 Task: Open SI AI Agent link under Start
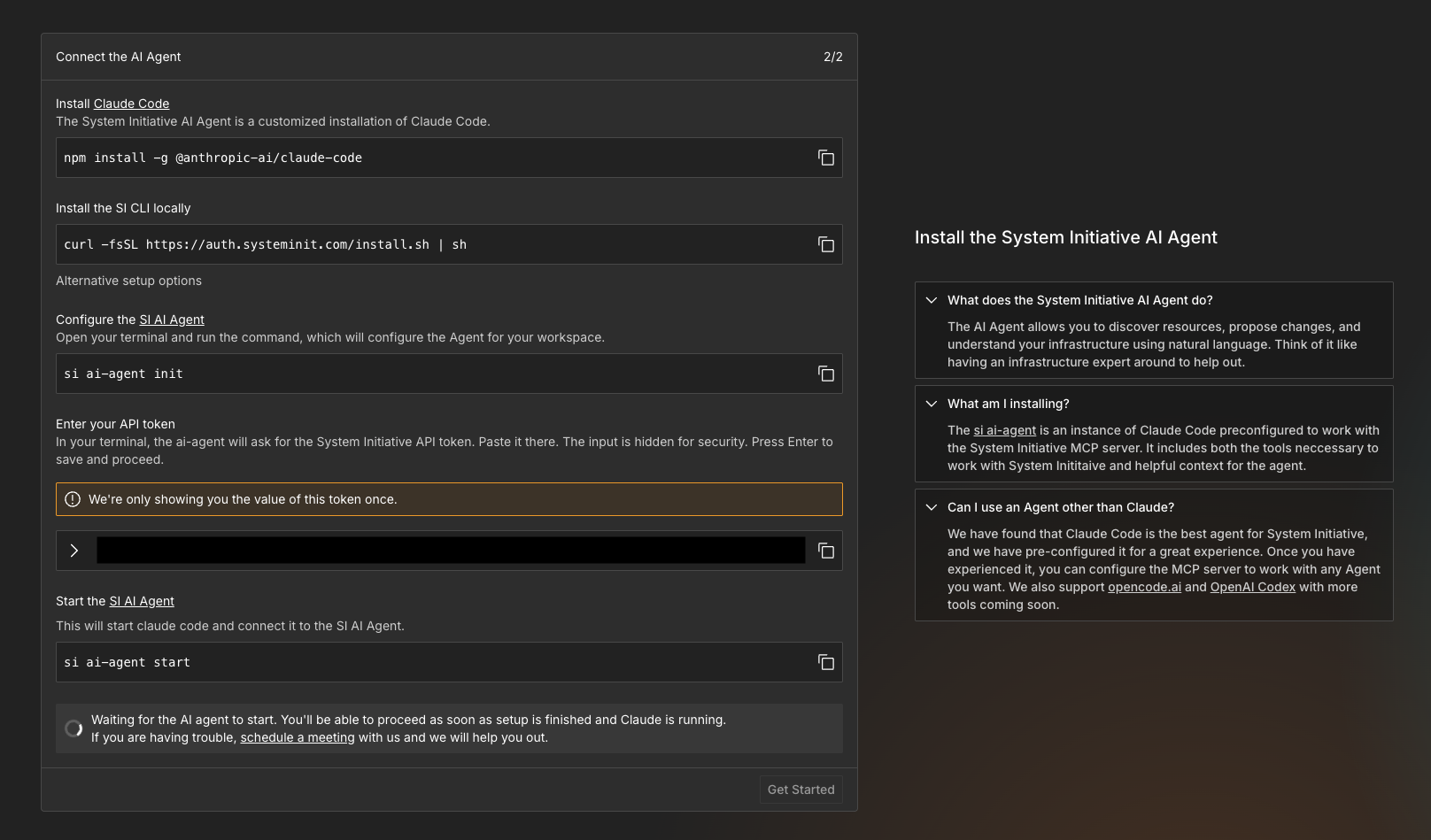point(142,601)
